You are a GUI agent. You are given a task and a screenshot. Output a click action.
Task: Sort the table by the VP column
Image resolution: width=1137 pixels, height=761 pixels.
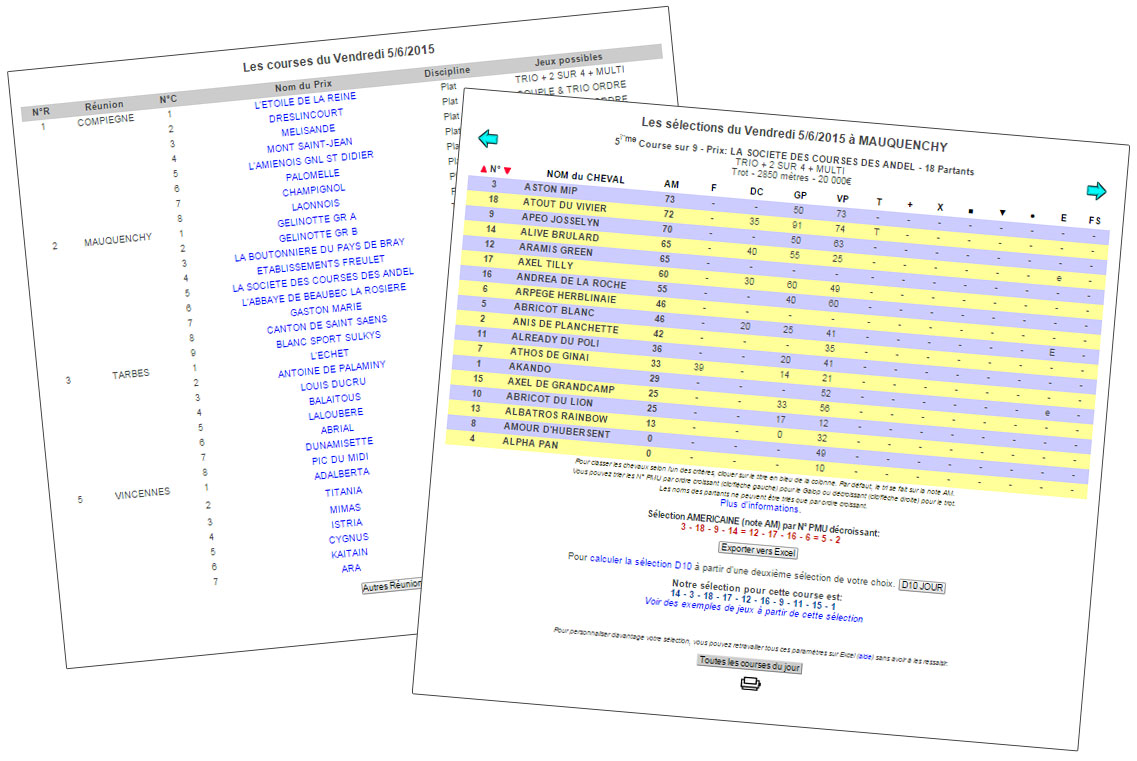coord(842,198)
